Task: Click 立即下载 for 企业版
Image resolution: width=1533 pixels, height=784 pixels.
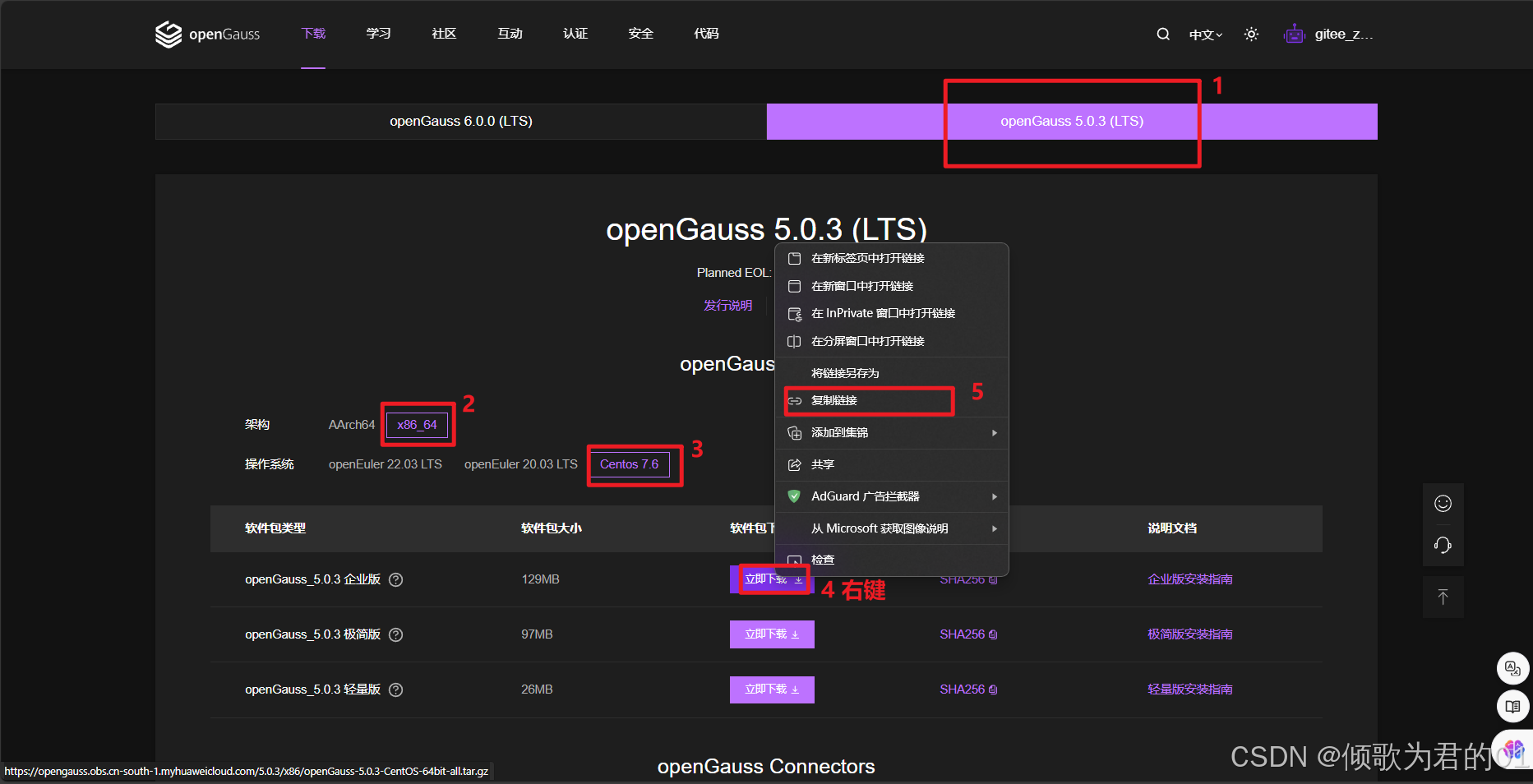Action: (772, 579)
